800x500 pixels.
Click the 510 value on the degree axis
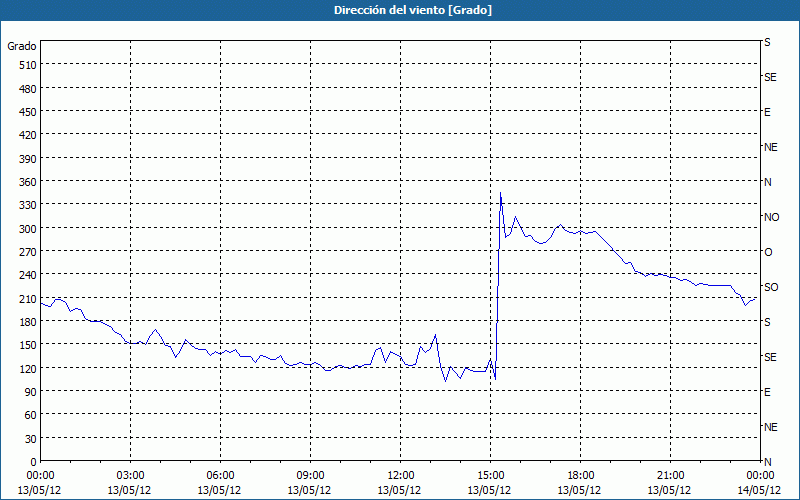pos(28,65)
